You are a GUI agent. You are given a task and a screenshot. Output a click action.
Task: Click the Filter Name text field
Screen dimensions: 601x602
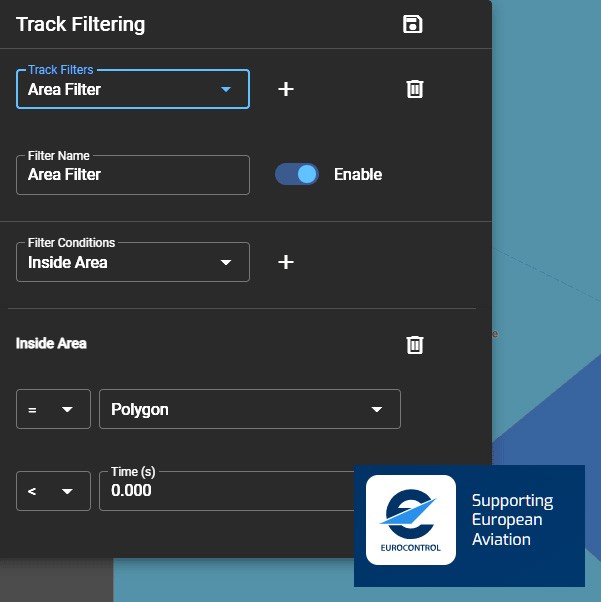(x=132, y=175)
